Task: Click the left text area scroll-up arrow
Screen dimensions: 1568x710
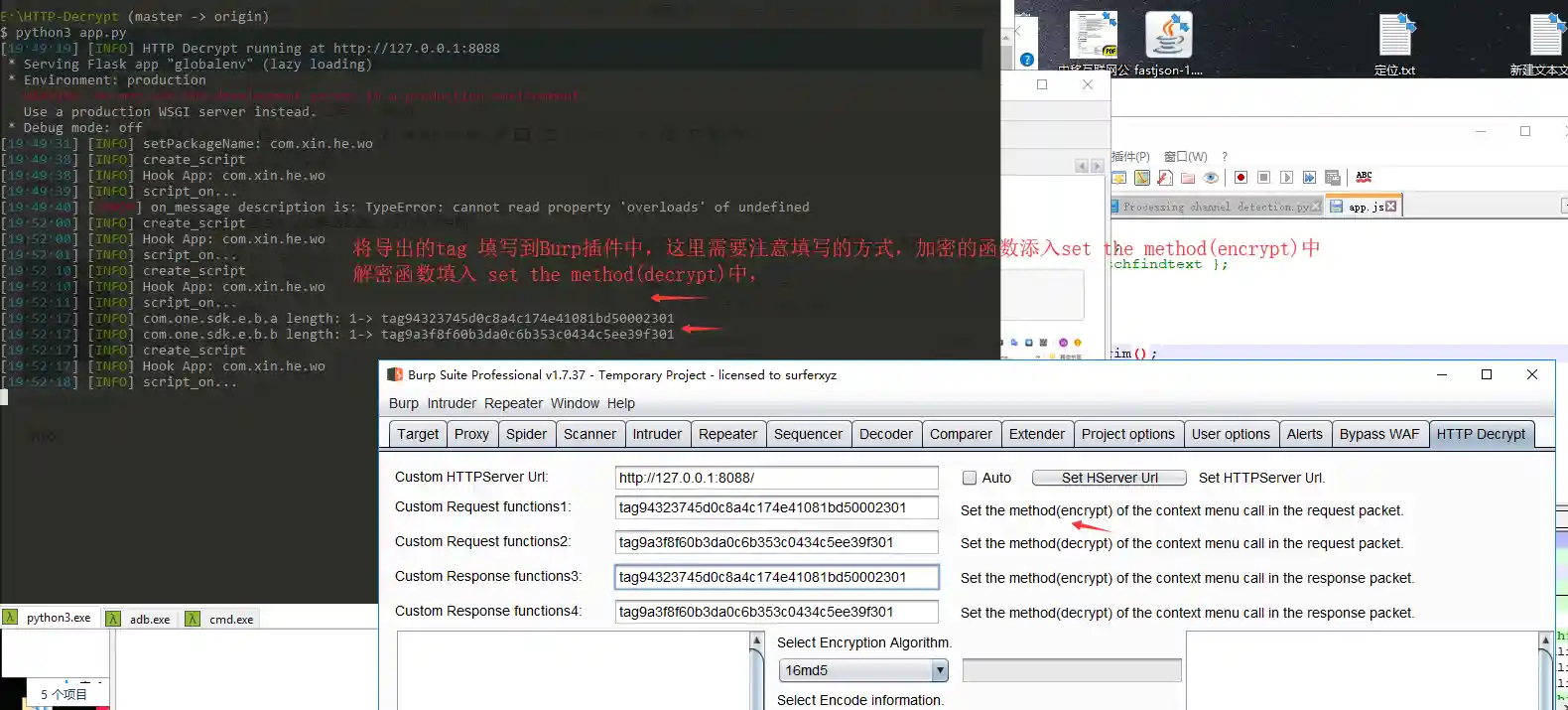Action: point(756,640)
